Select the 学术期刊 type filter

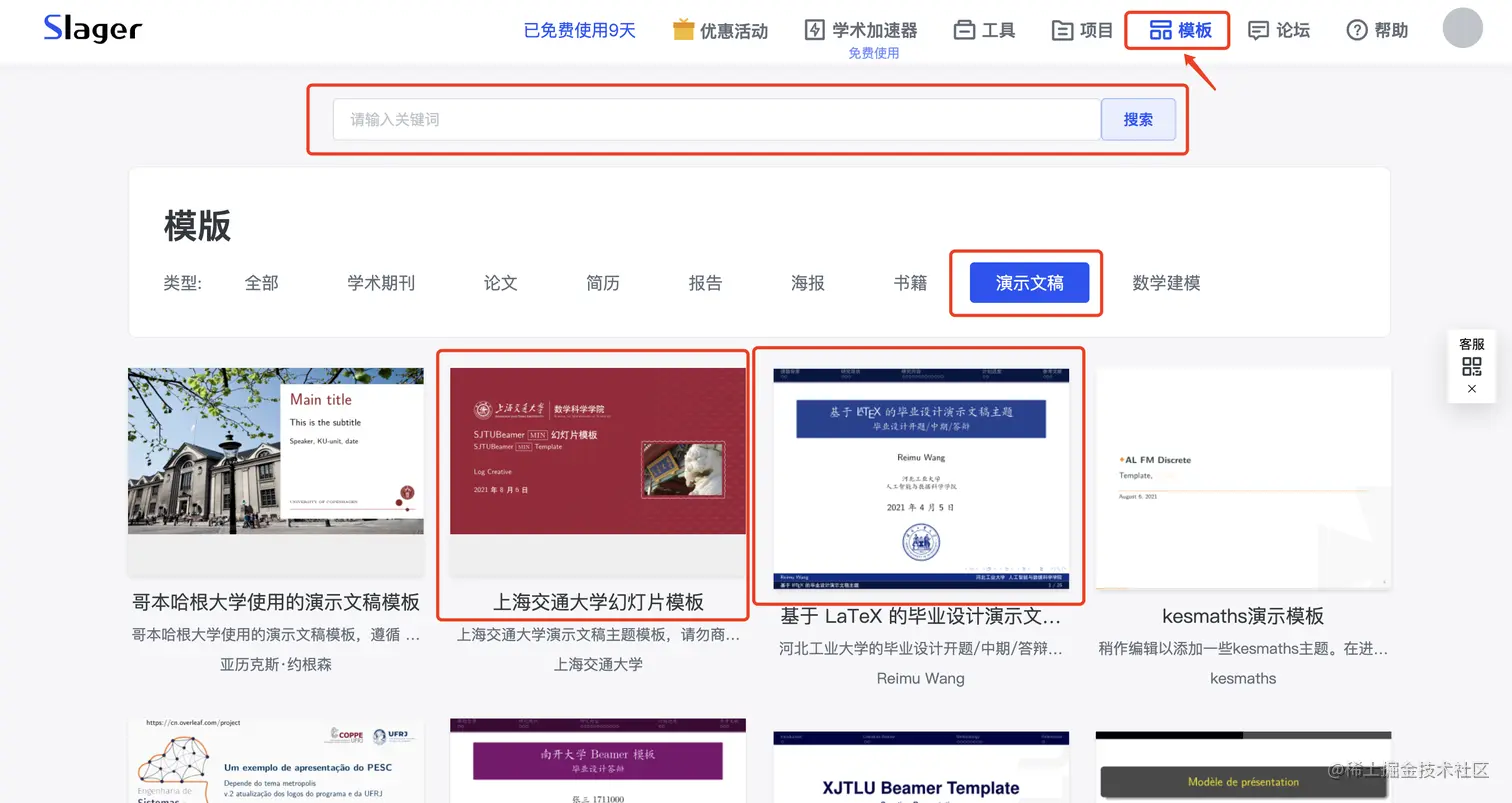pyautogui.click(x=381, y=283)
